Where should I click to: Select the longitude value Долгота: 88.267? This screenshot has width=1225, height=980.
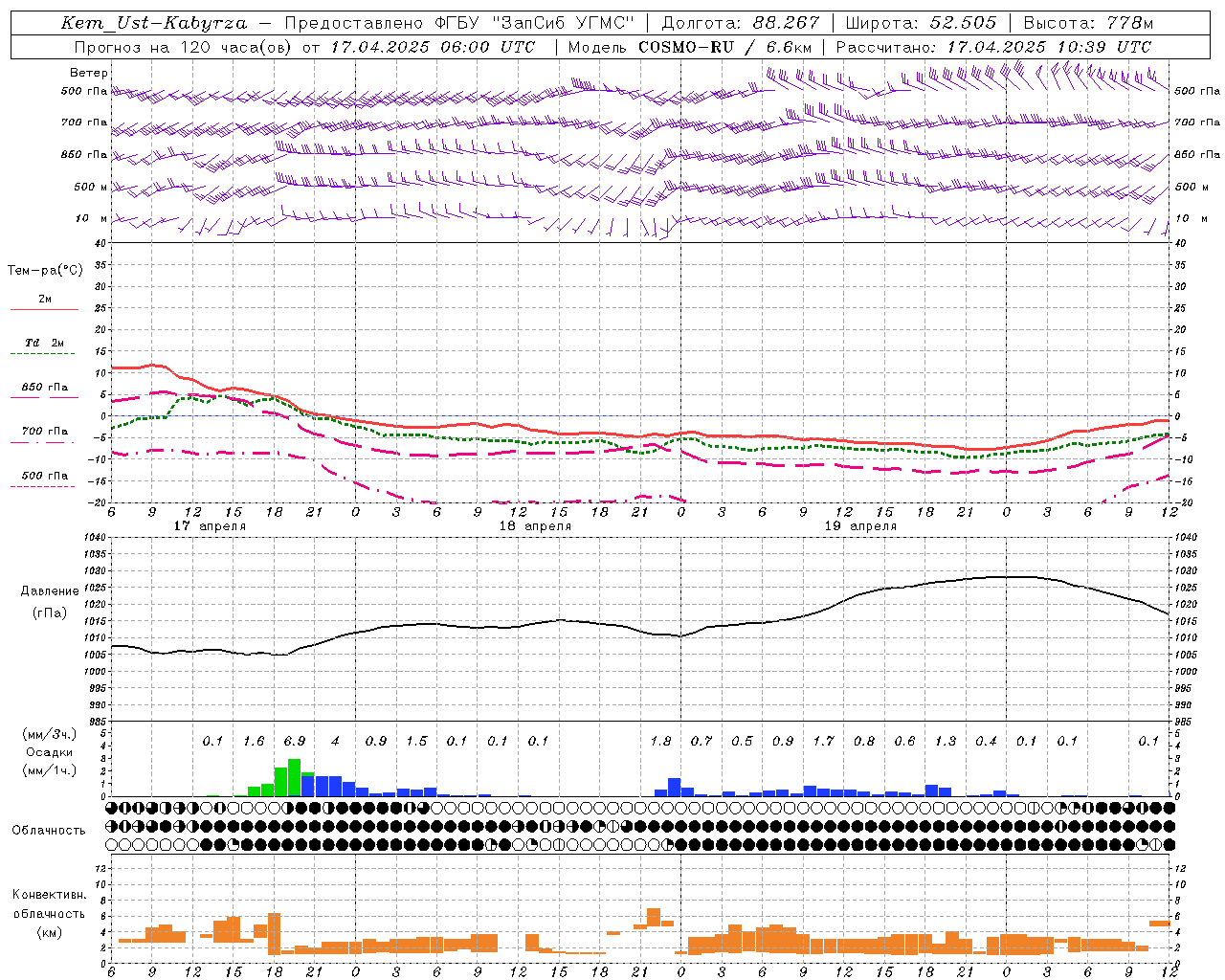point(741,23)
